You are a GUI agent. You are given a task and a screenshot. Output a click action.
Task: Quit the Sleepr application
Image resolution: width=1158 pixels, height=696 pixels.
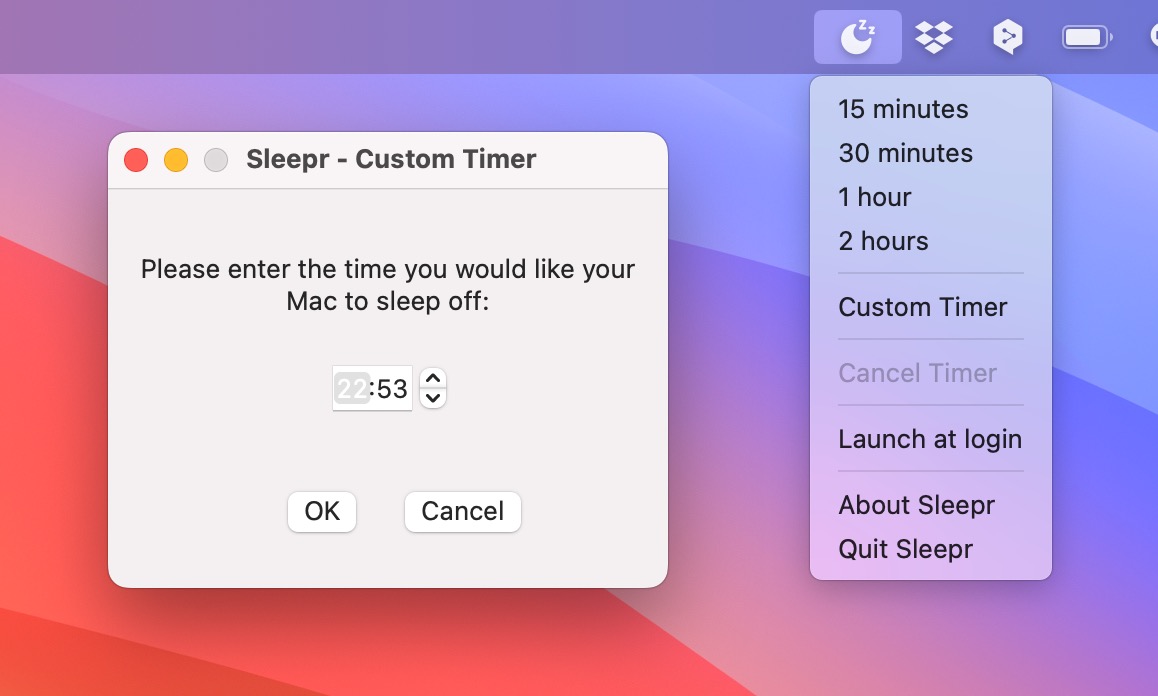pos(904,548)
